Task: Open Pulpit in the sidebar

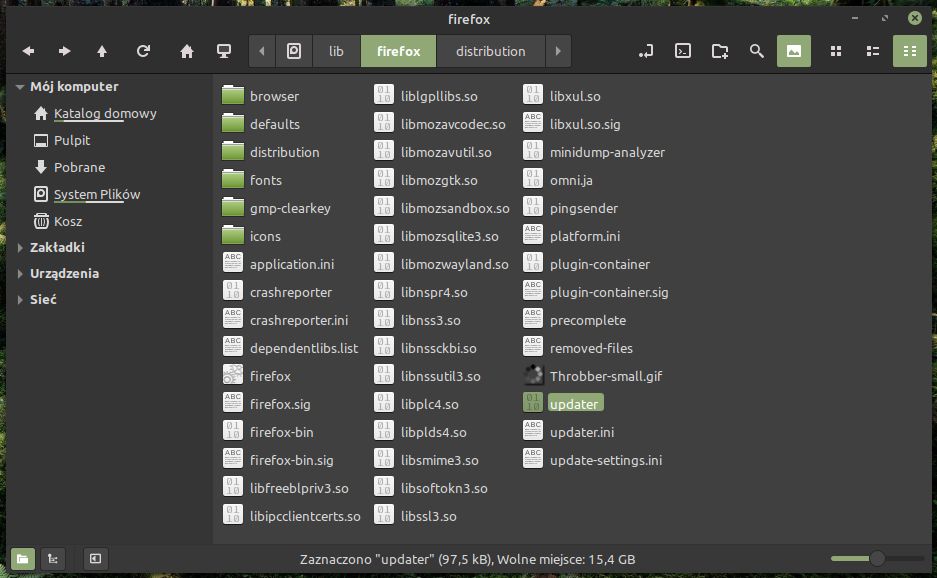Action: 62,140
